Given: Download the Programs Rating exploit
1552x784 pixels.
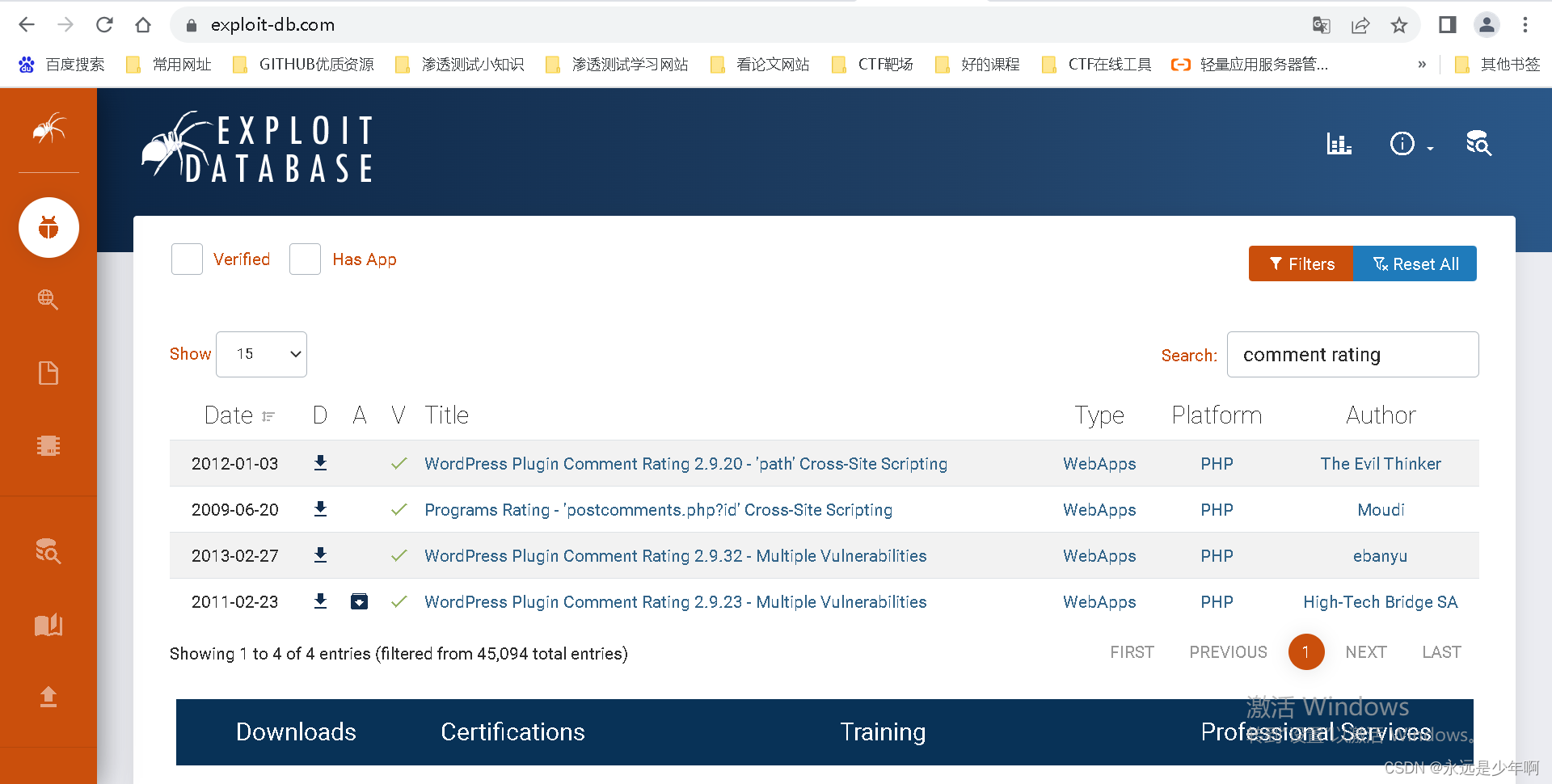Looking at the screenshot, I should click(x=320, y=508).
